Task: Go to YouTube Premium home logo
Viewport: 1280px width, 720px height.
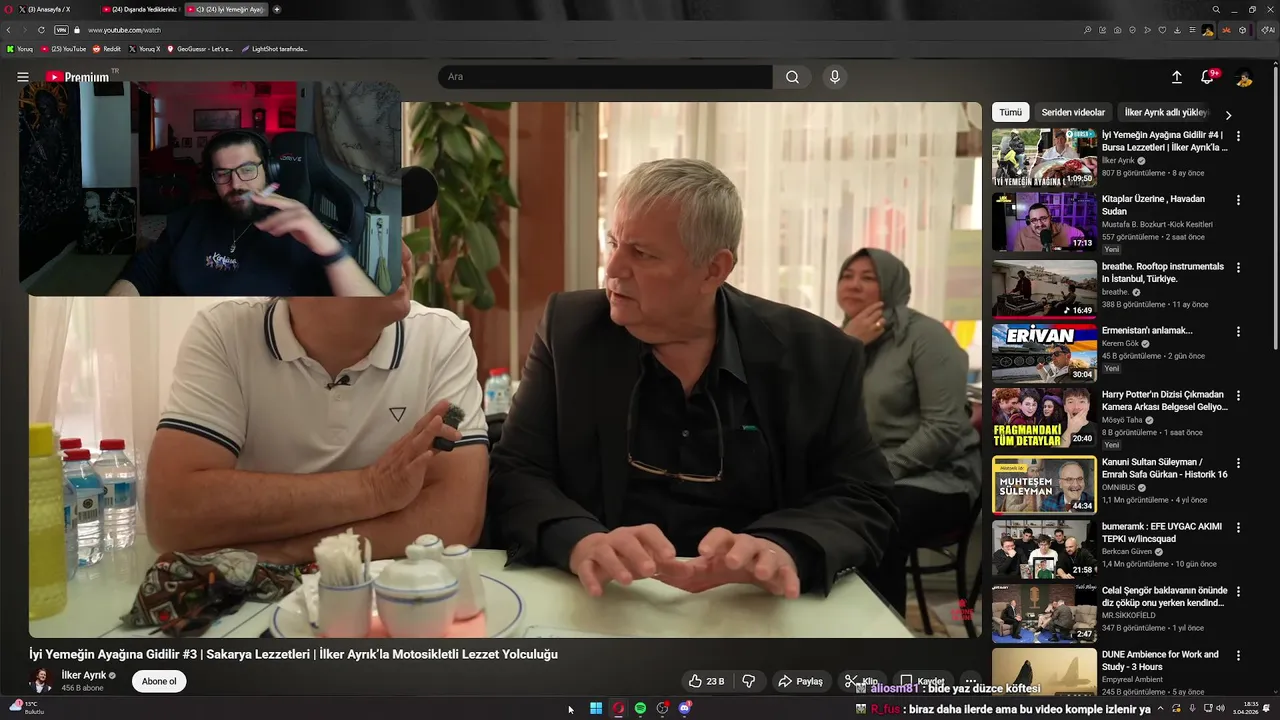Action: pyautogui.click(x=78, y=77)
